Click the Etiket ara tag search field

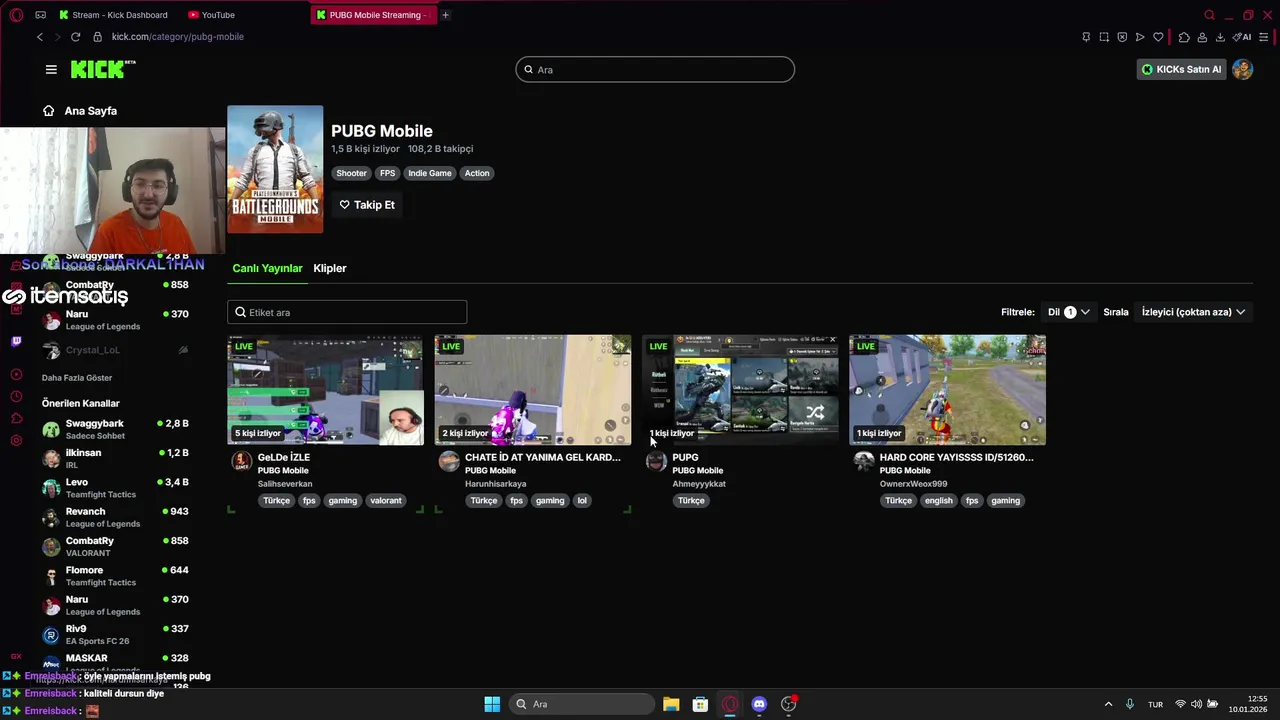pos(347,312)
